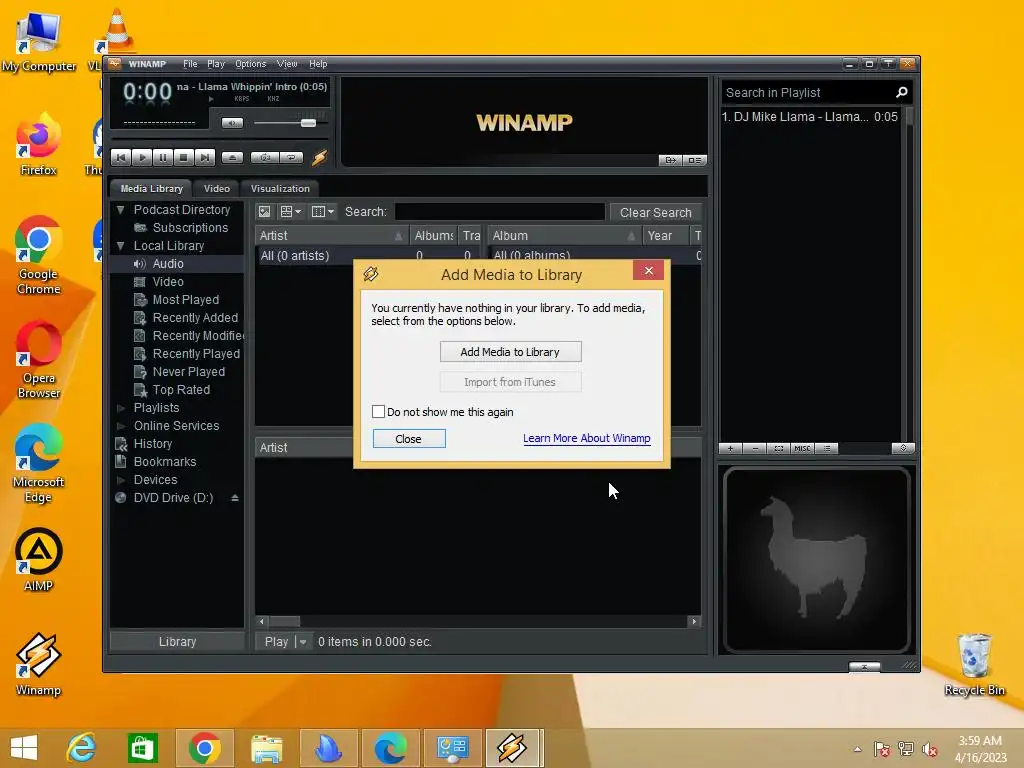Open File Explorer from the taskbar
The image size is (1024, 768).
267,748
